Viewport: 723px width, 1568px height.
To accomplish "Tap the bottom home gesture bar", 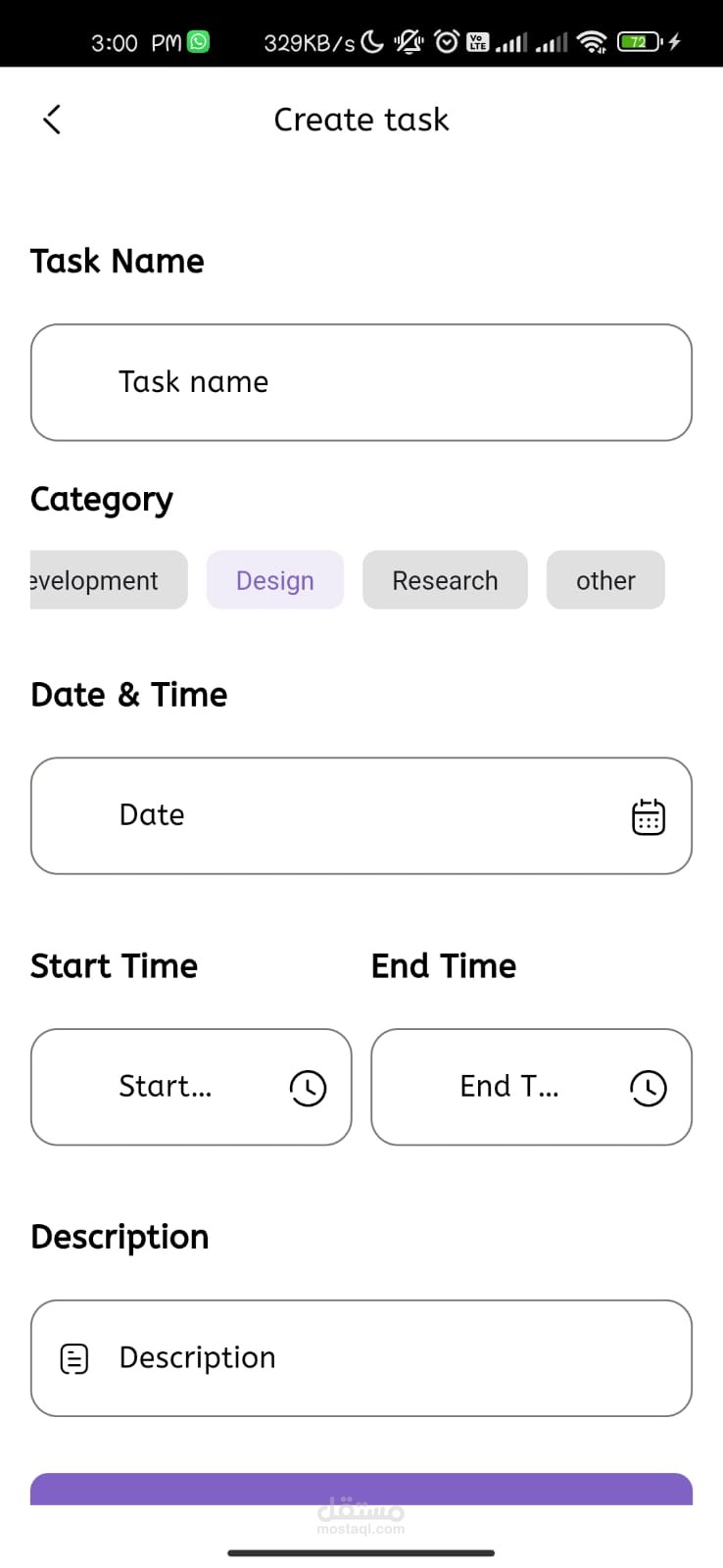I will [361, 1552].
